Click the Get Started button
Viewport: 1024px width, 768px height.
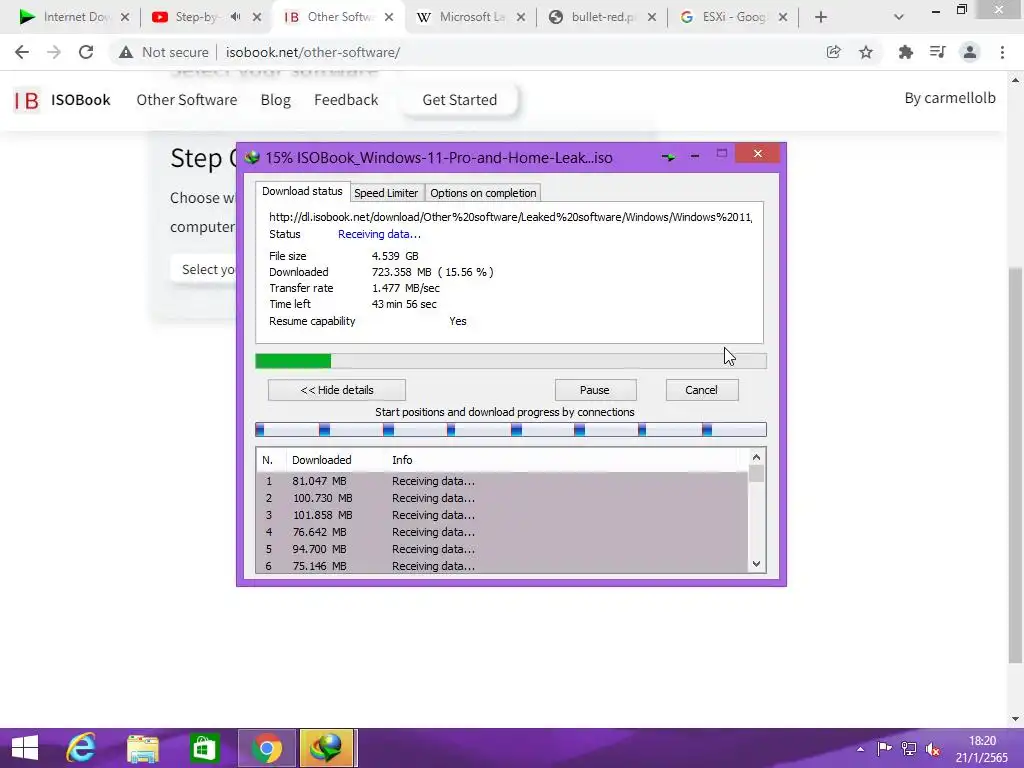460,100
